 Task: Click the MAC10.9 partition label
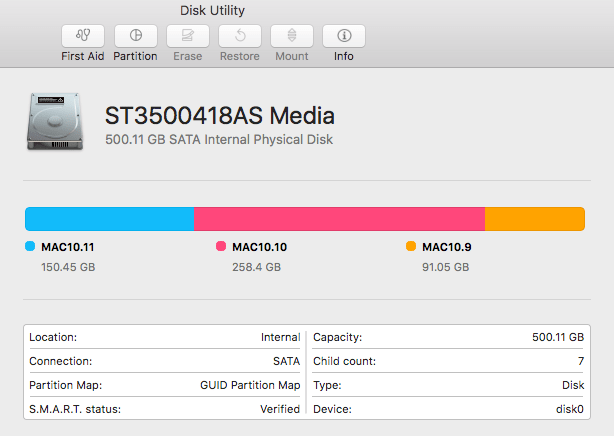447,247
